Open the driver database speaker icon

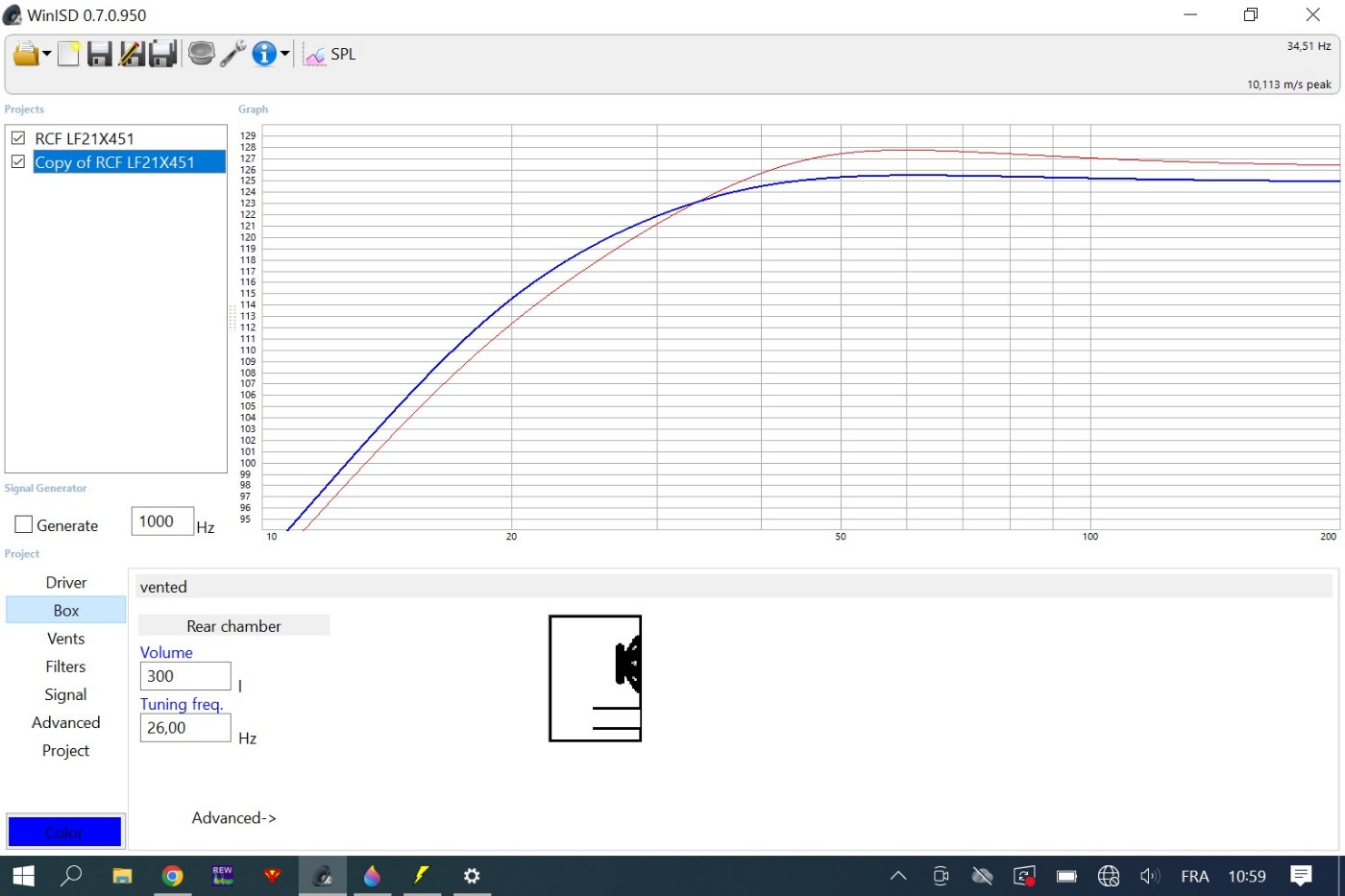[201, 54]
